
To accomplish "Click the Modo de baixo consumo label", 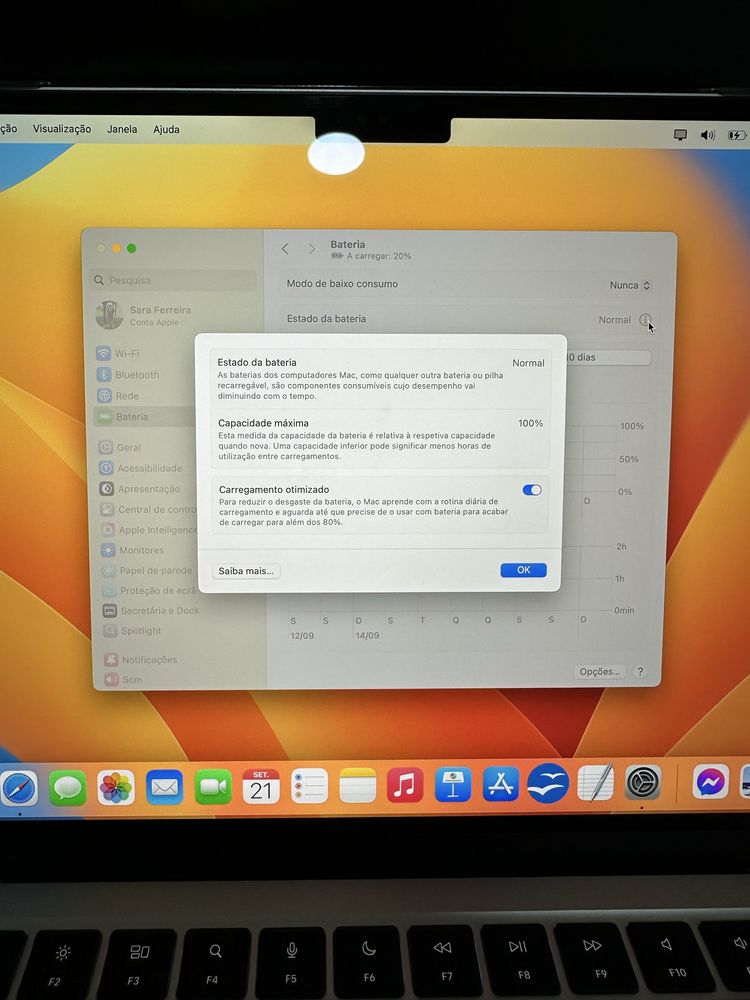I will (342, 284).
